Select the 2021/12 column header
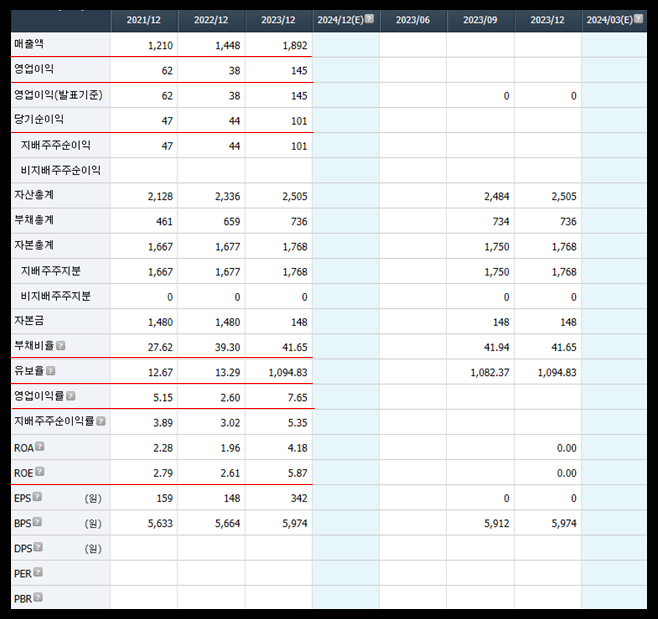This screenshot has width=658, height=619. point(144,20)
